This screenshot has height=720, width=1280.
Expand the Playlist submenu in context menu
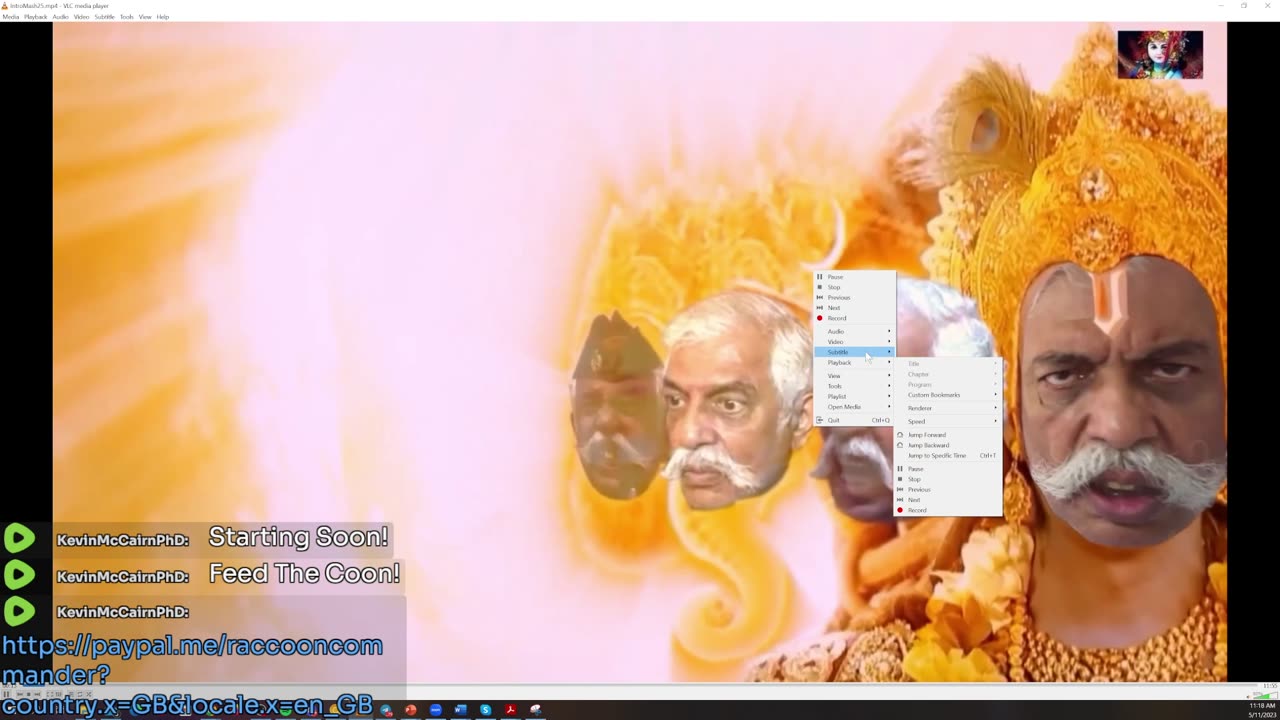pyautogui.click(x=854, y=396)
